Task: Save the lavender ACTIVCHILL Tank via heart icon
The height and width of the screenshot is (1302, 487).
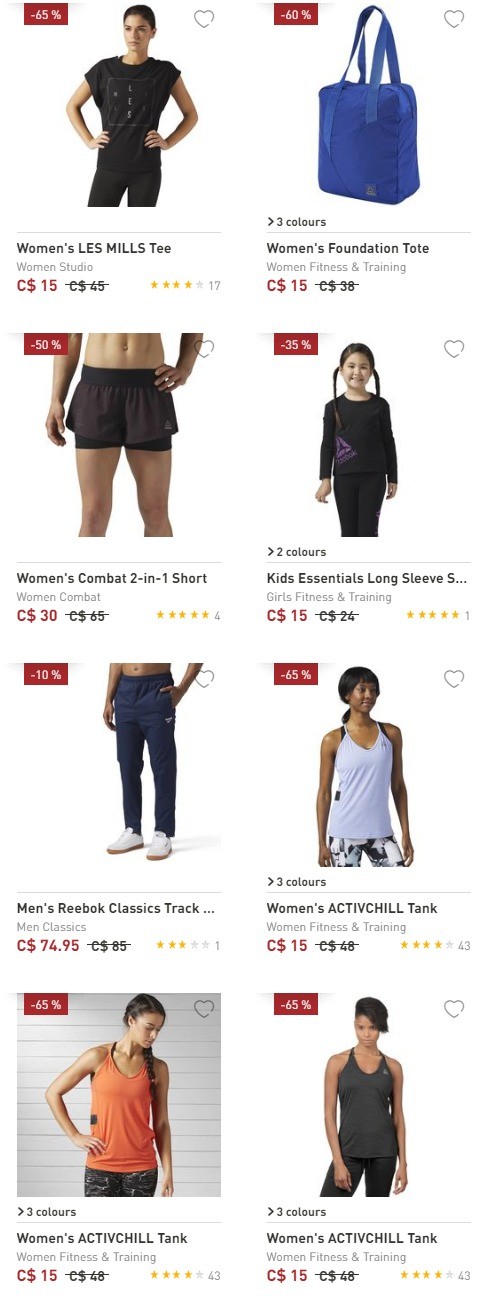Action: 454,678
